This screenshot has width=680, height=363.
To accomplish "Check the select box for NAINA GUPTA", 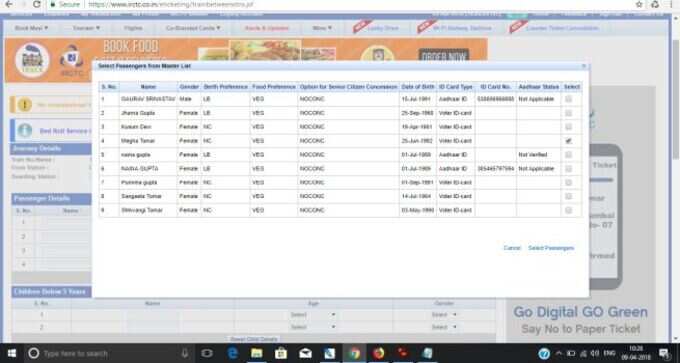I will pos(568,169).
